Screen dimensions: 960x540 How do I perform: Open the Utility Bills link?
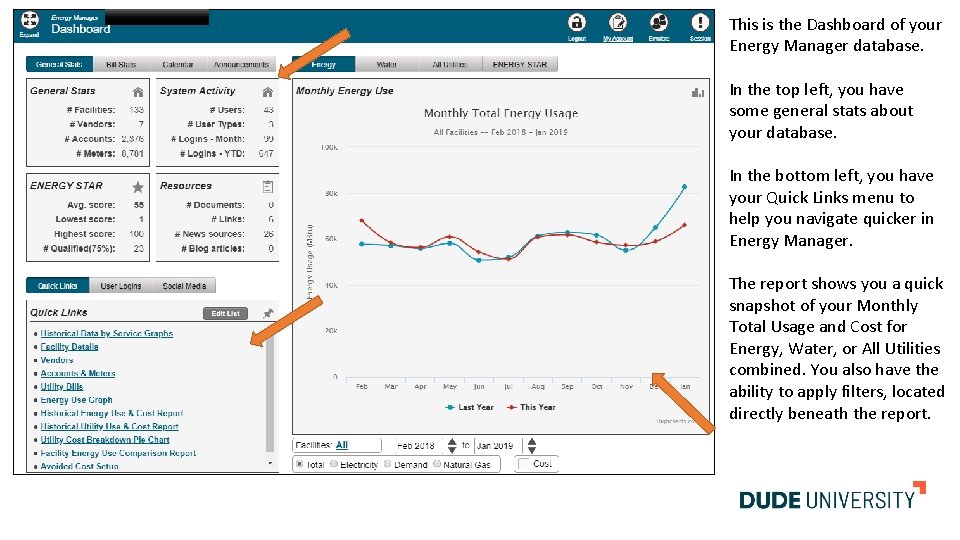coord(62,387)
